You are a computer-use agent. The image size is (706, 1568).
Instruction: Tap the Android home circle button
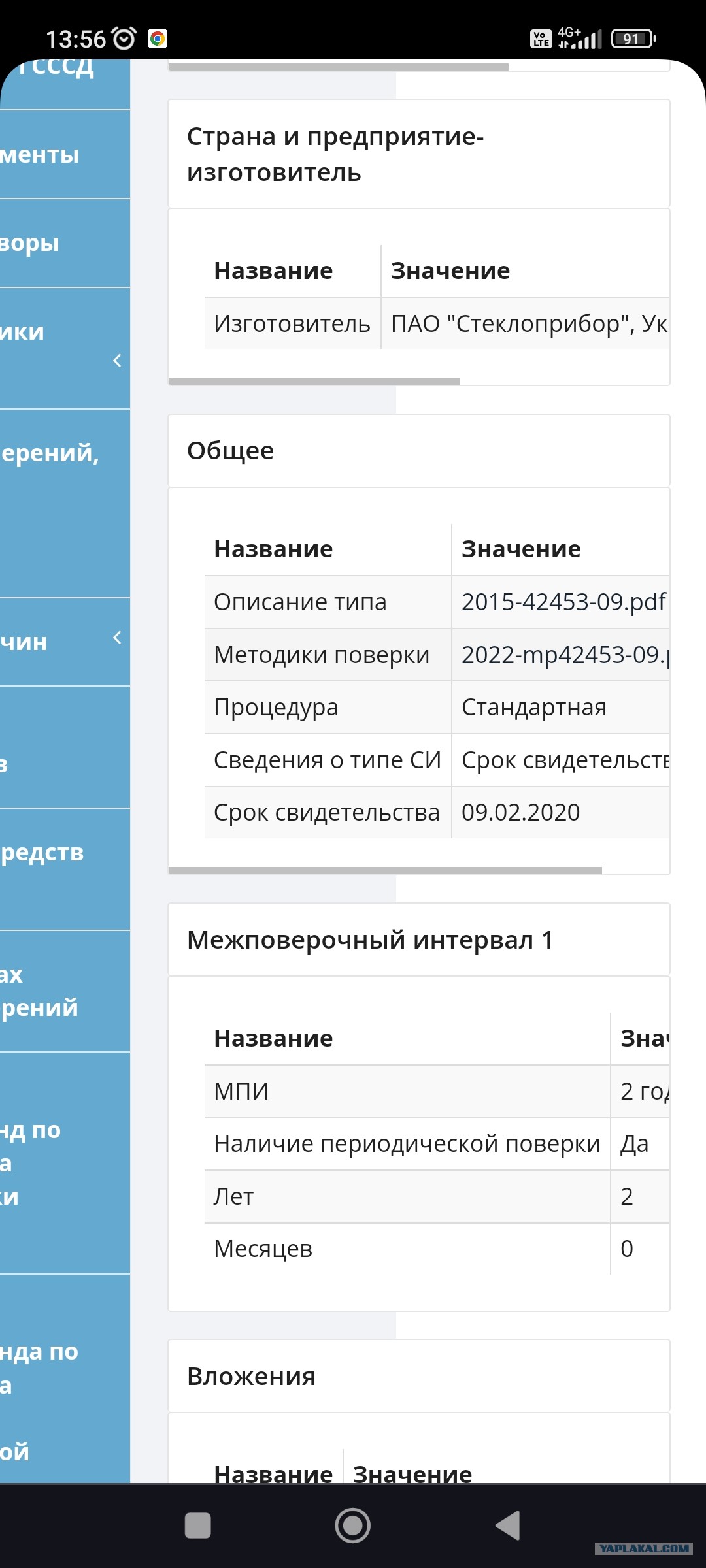click(x=353, y=1526)
